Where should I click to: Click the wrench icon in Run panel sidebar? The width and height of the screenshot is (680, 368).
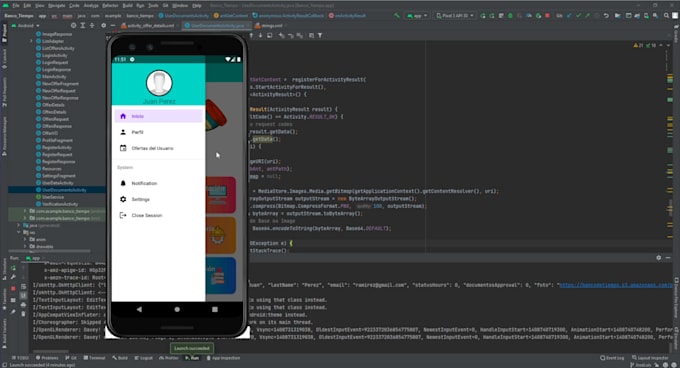coord(13,277)
